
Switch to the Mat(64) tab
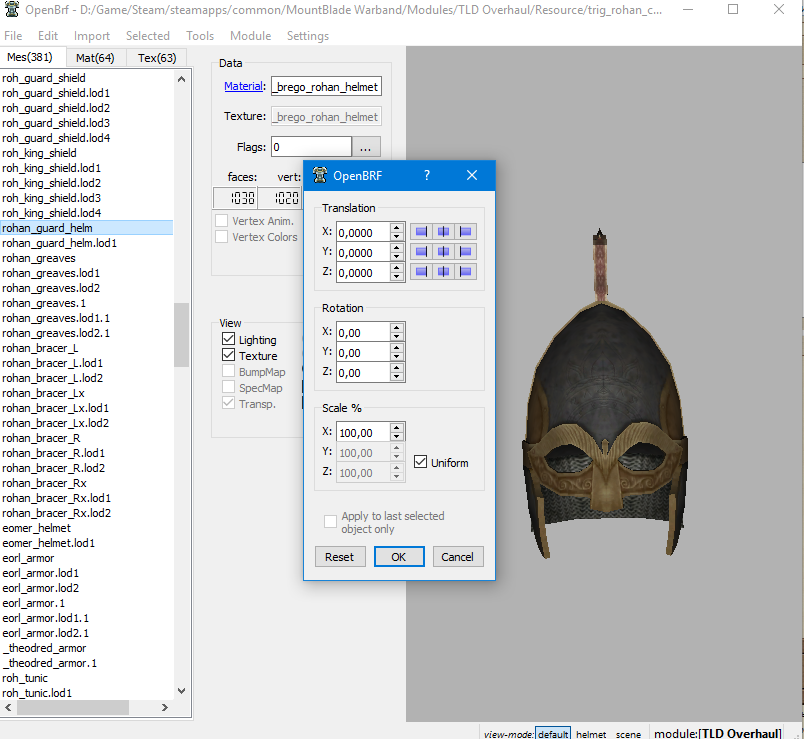[95, 58]
